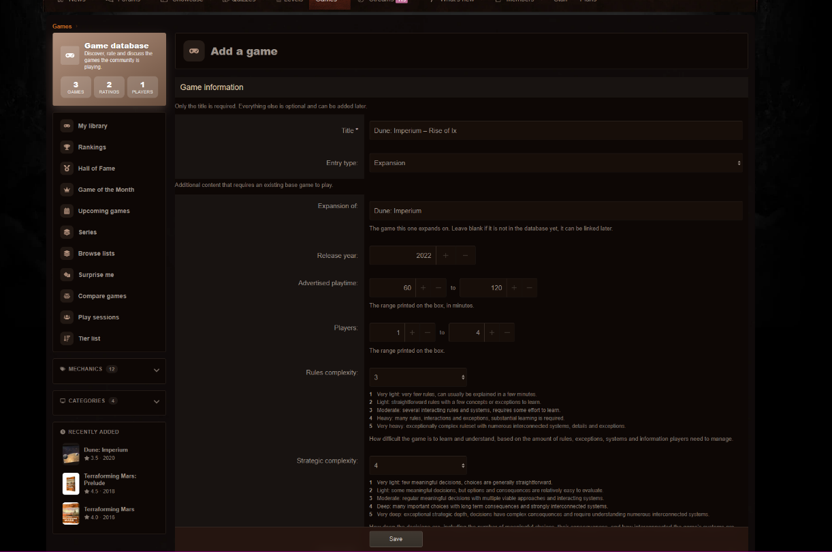Expand the Mechanics section
The image size is (832, 552).
[109, 370]
